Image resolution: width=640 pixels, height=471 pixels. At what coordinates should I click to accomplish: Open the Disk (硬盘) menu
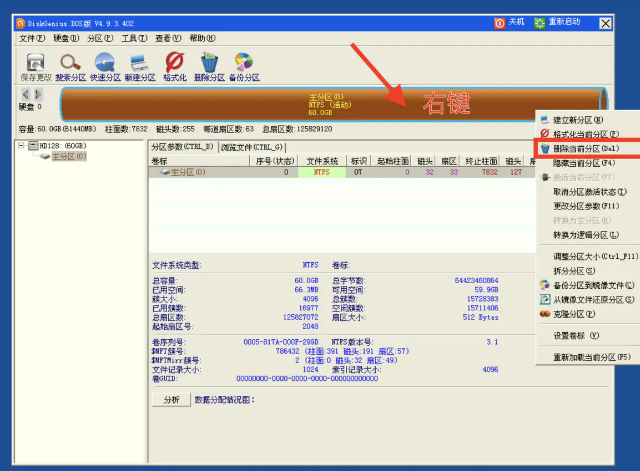[66, 38]
